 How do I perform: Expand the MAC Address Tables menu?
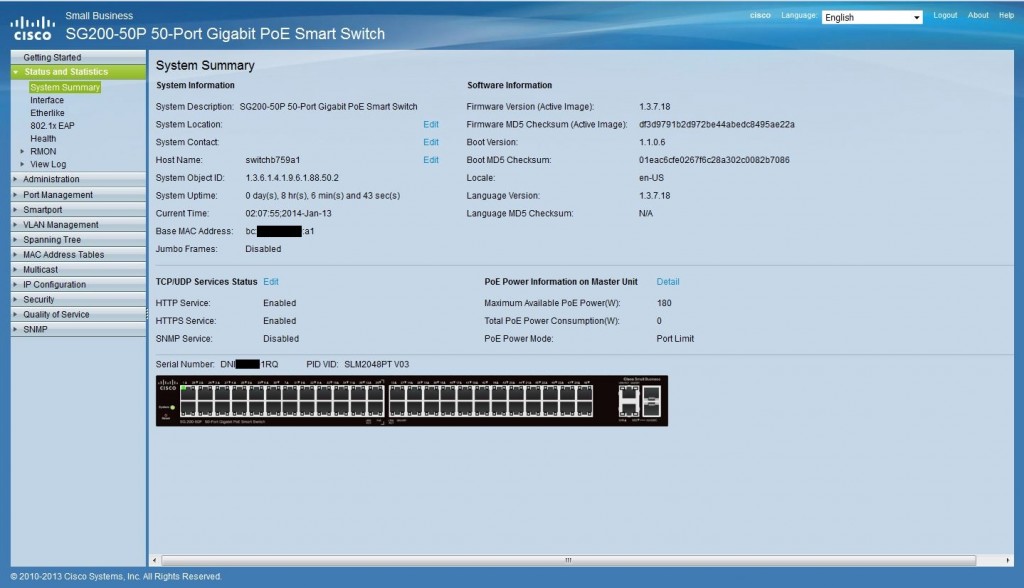click(x=78, y=255)
